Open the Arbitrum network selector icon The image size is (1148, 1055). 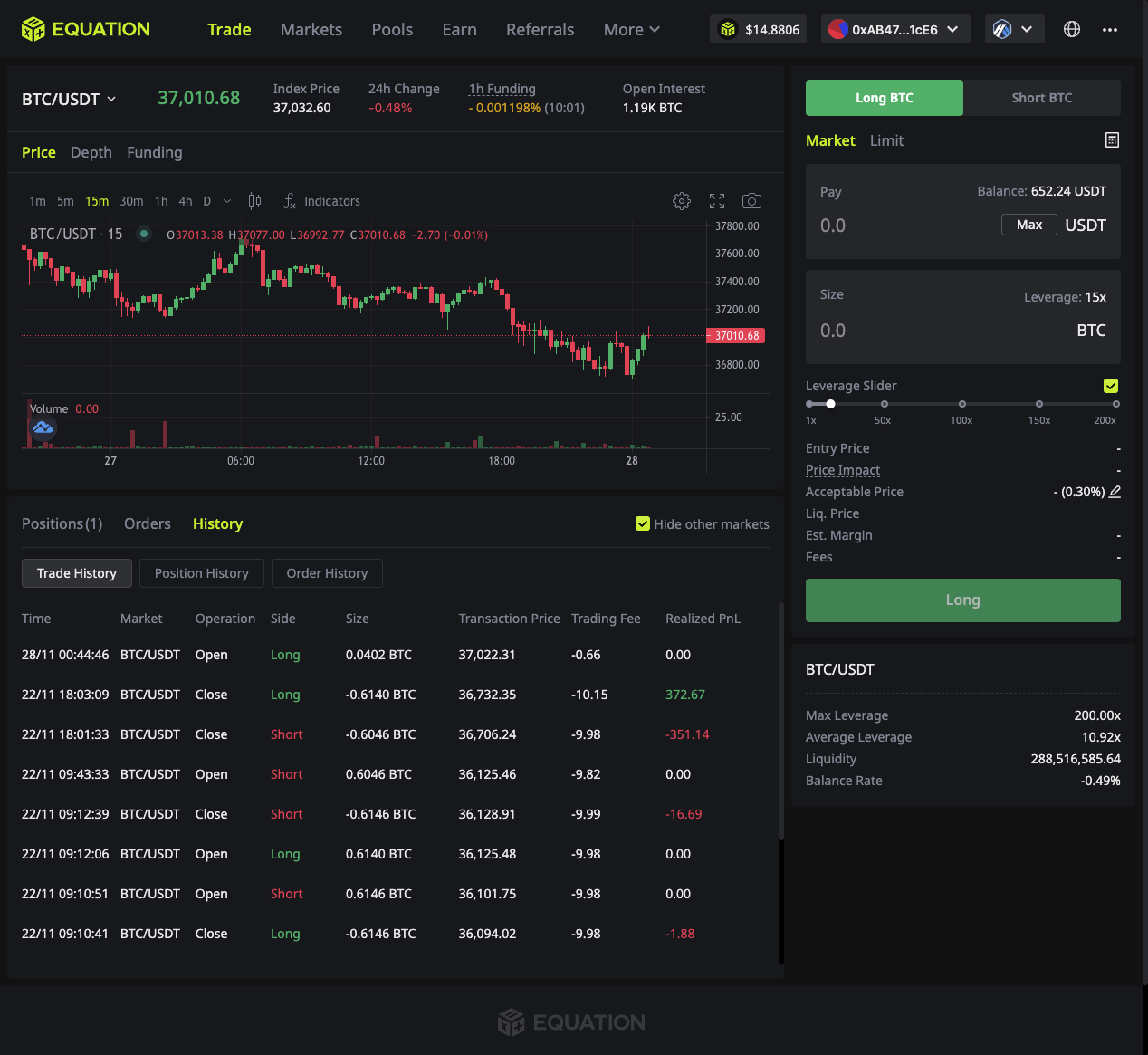tap(1002, 29)
